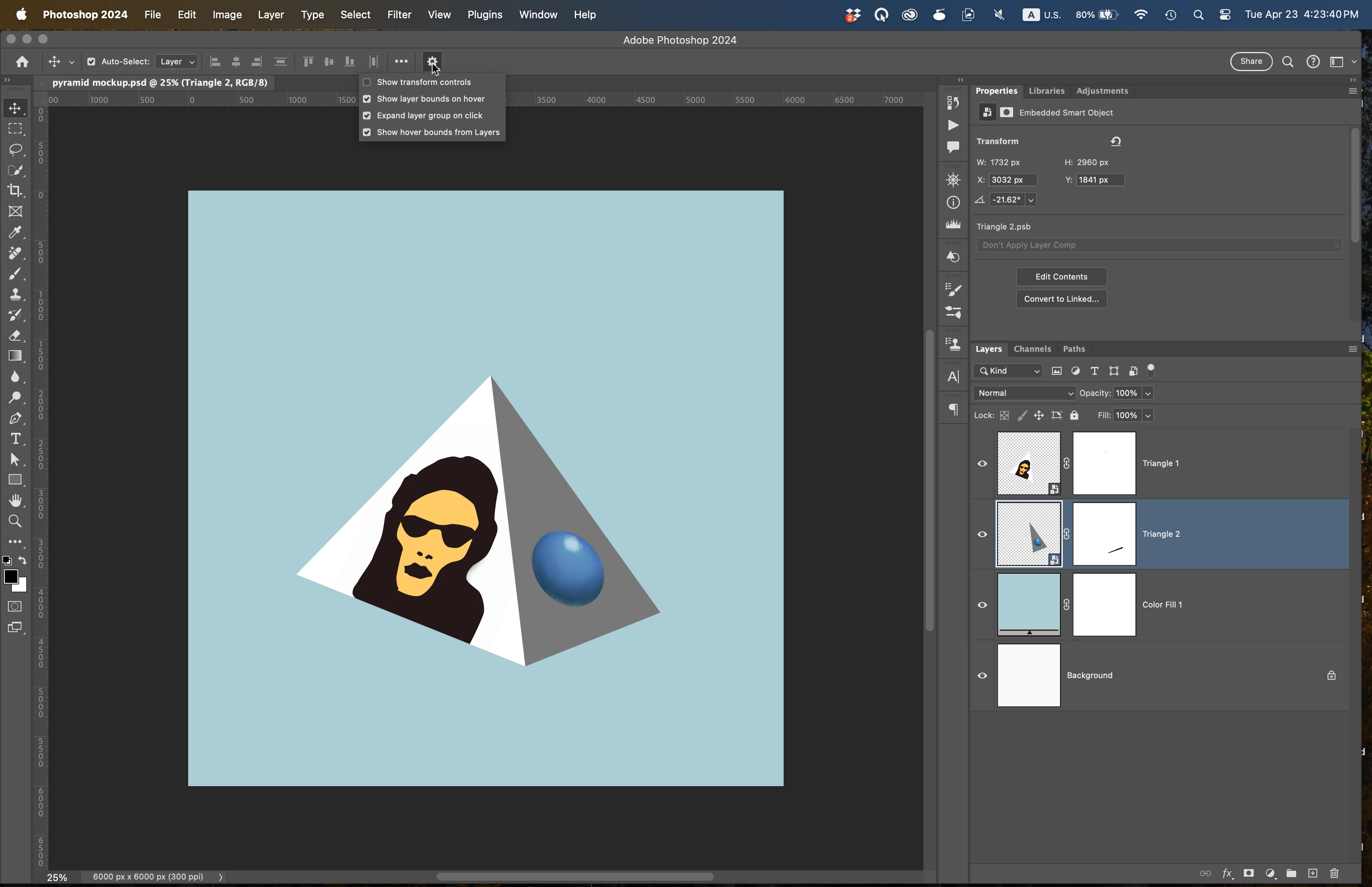Select the Crop tool
Image resolution: width=1372 pixels, height=887 pixels.
pos(15,191)
